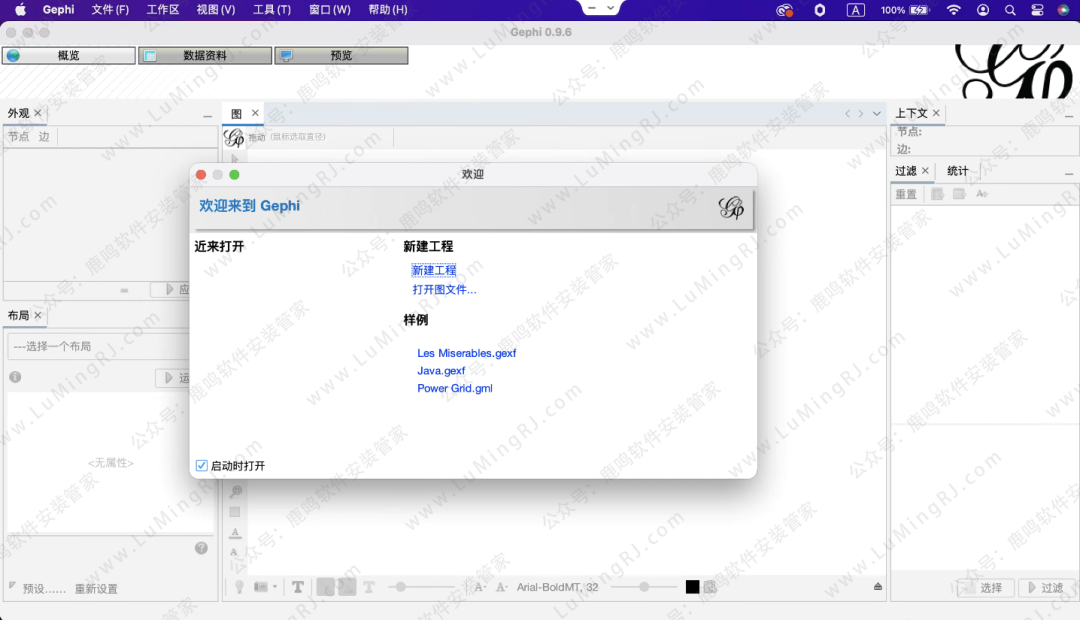The height and width of the screenshot is (620, 1080).
Task: Click the 新建工程 link
Action: tap(434, 271)
